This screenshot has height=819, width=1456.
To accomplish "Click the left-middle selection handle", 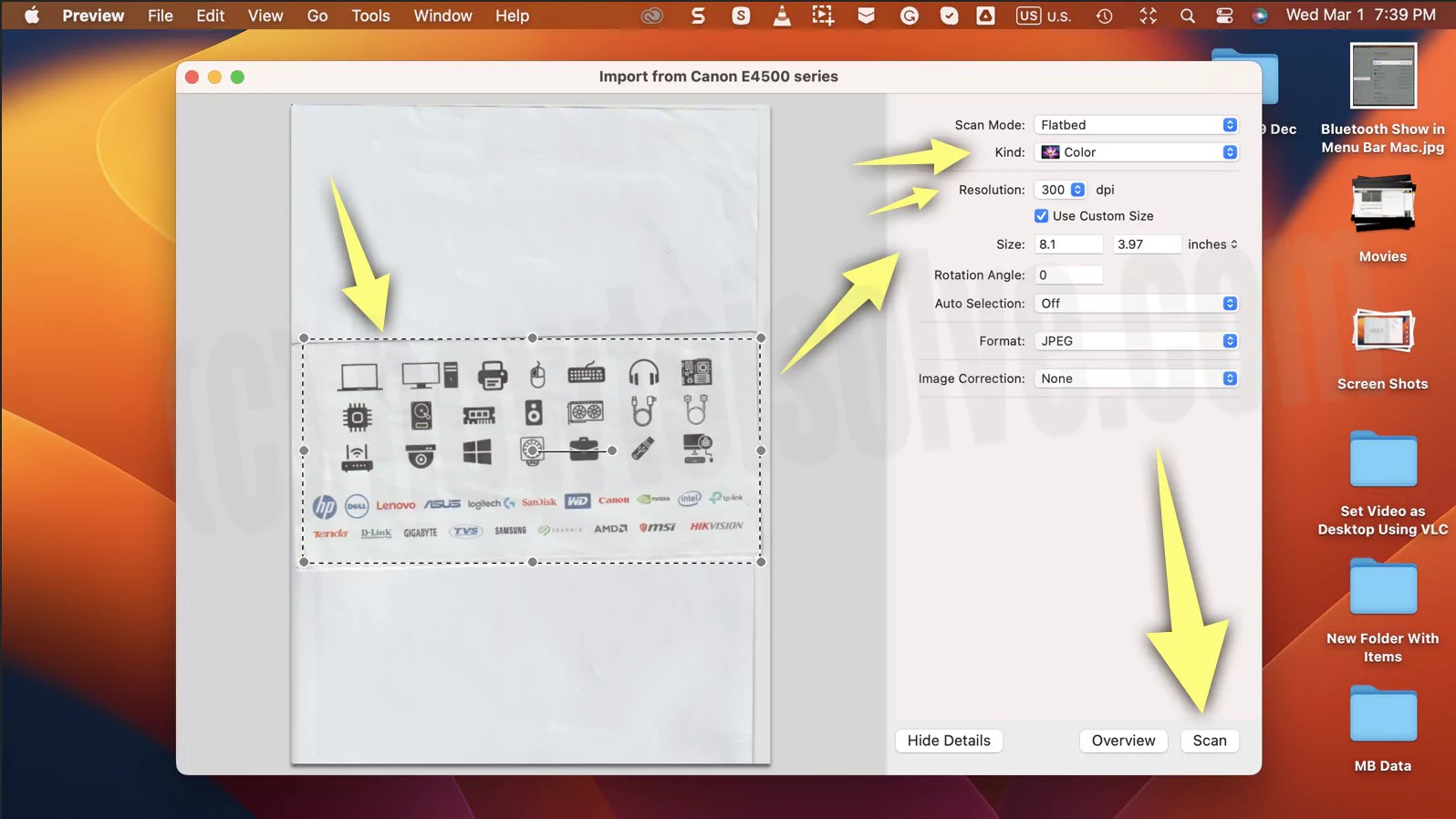I will coord(304,451).
